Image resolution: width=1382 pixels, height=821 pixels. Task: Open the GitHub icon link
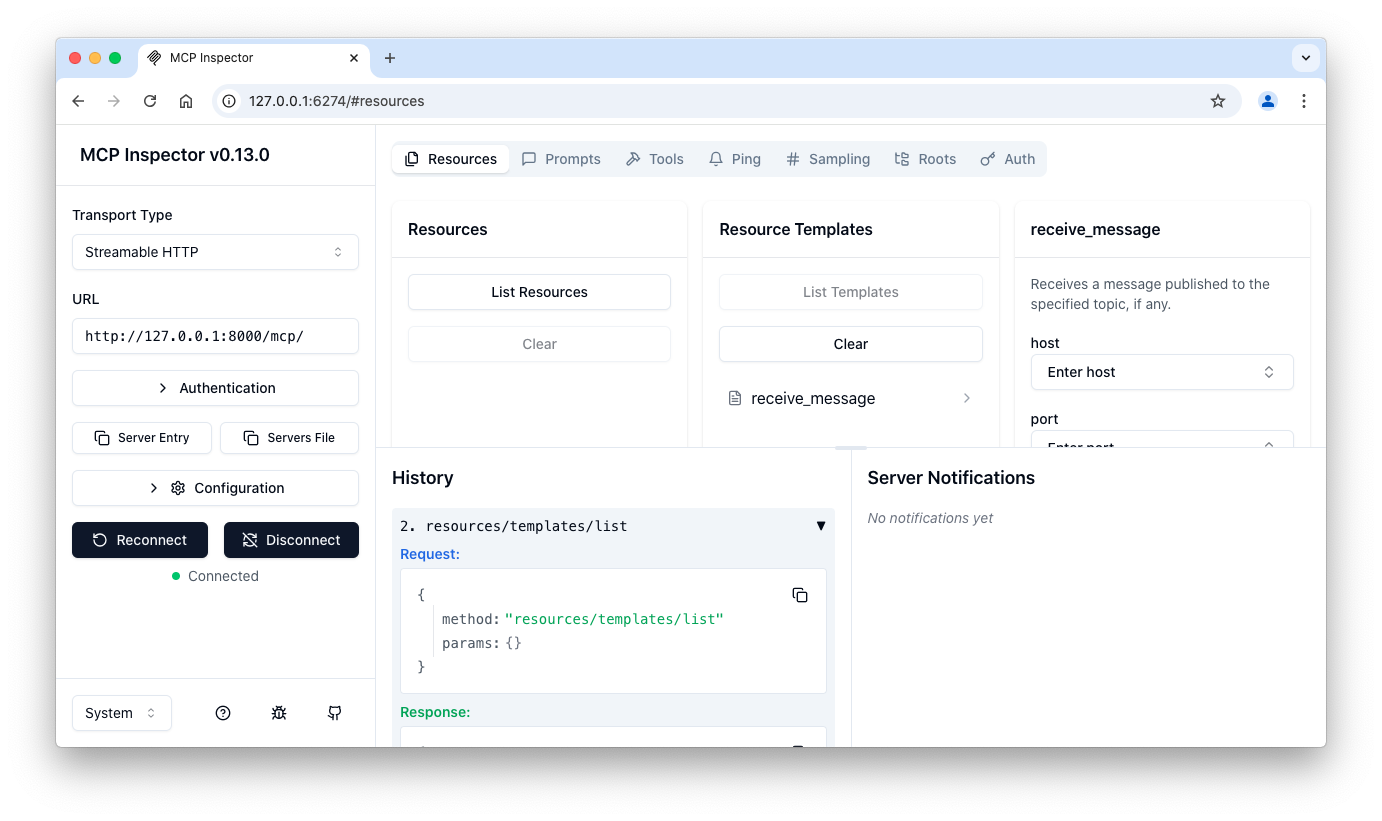click(x=335, y=713)
